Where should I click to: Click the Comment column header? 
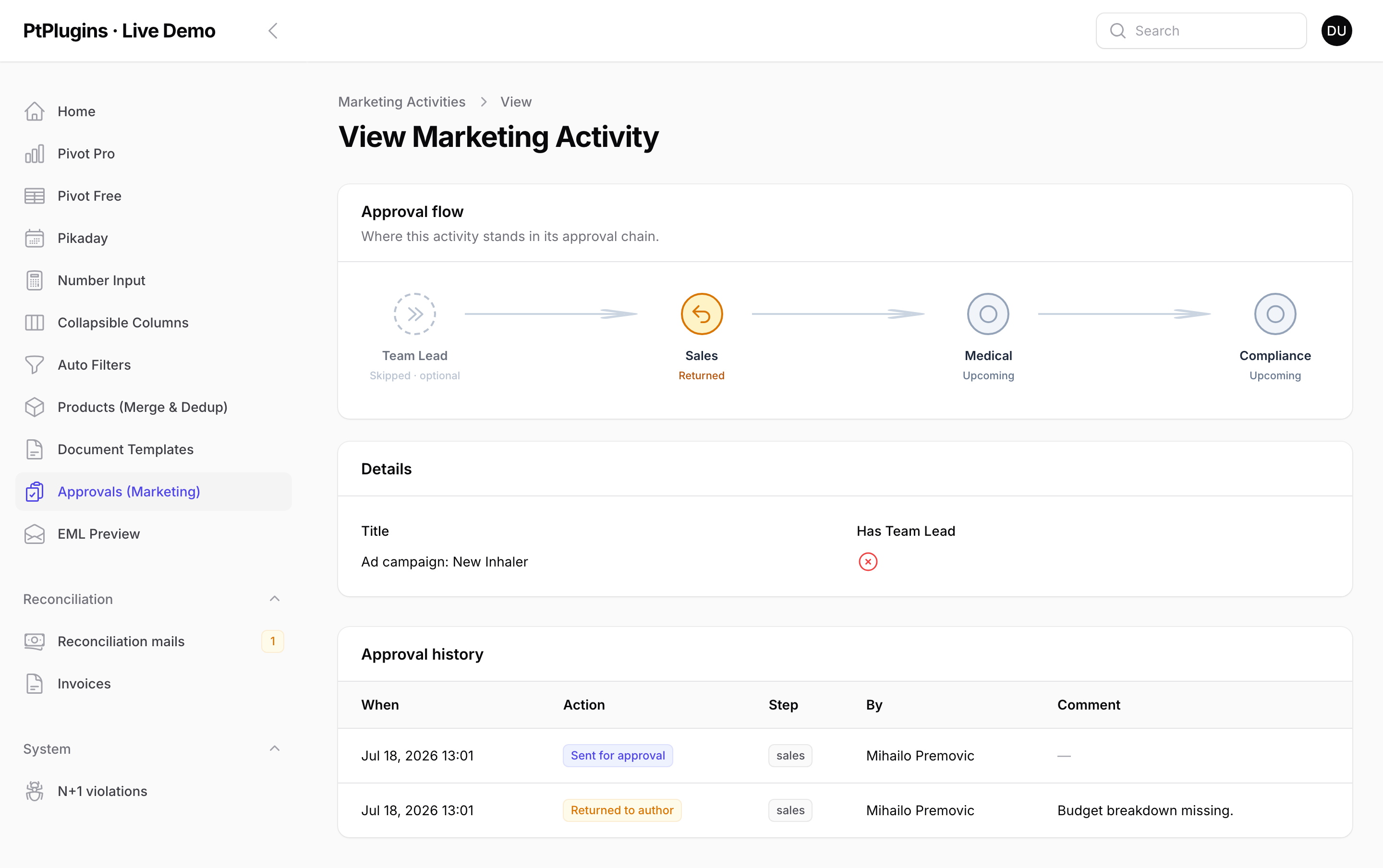click(x=1089, y=705)
